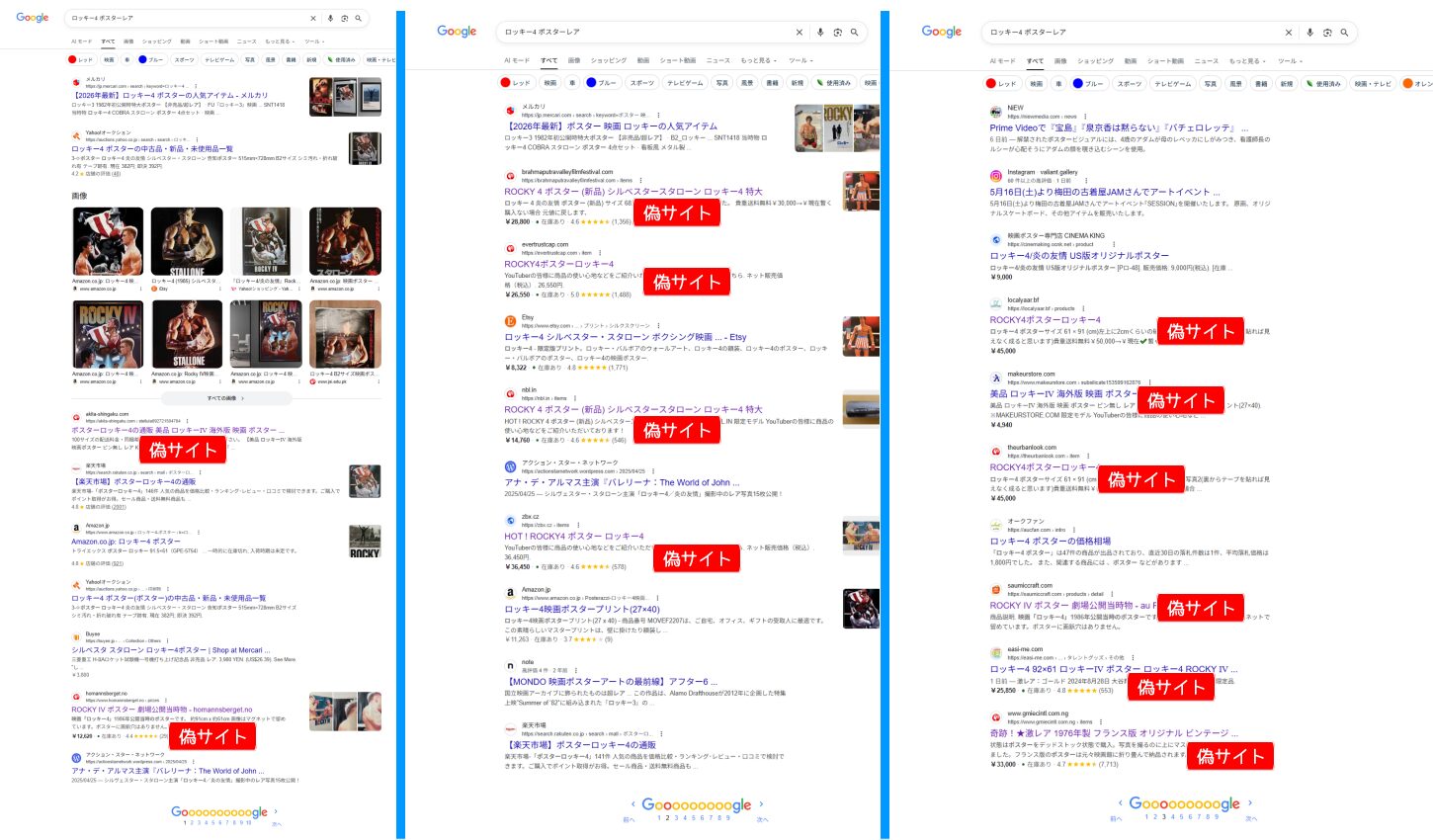Open the 画像 tab on the left page

[x=128, y=42]
